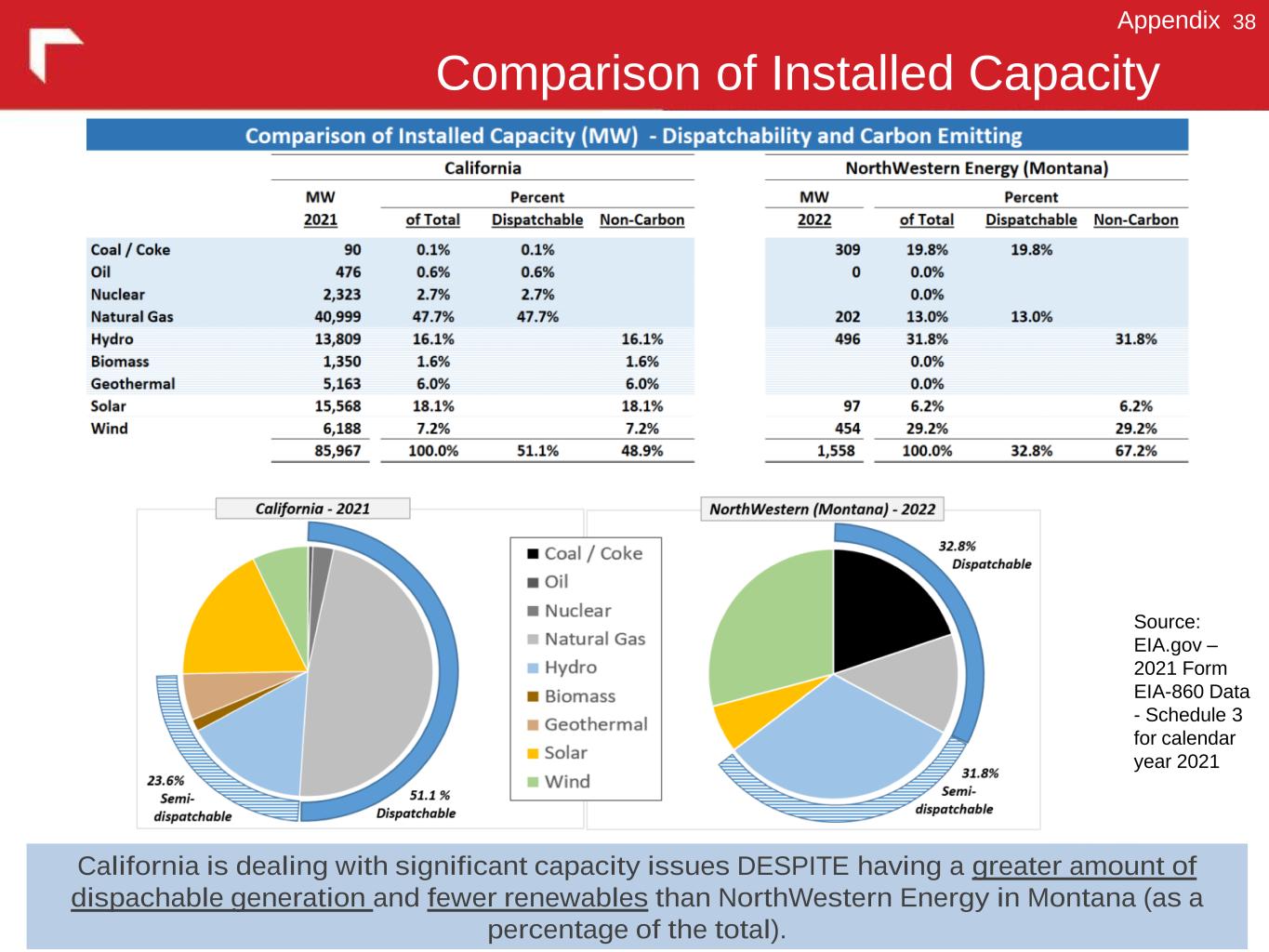Select the yellow Solar legend marker
1269x952 pixels.
tap(533, 754)
